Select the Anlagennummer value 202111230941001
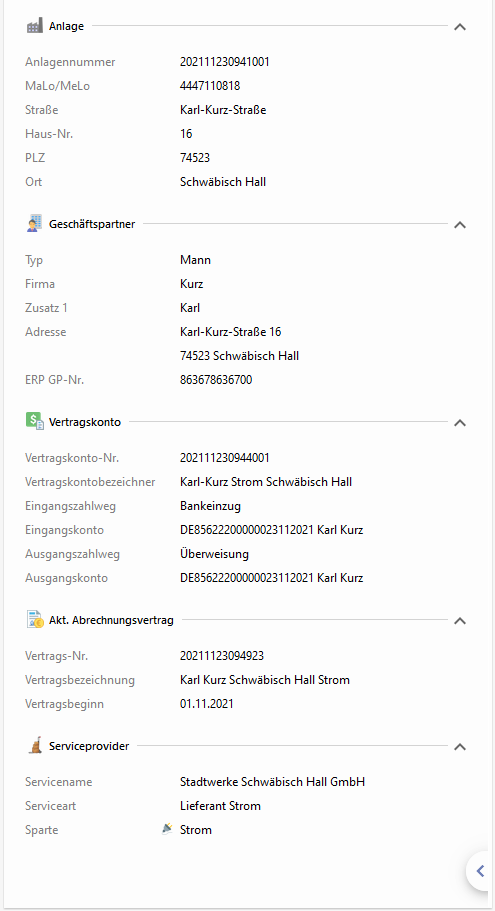Screen dimensions: 495x911 point(225,62)
